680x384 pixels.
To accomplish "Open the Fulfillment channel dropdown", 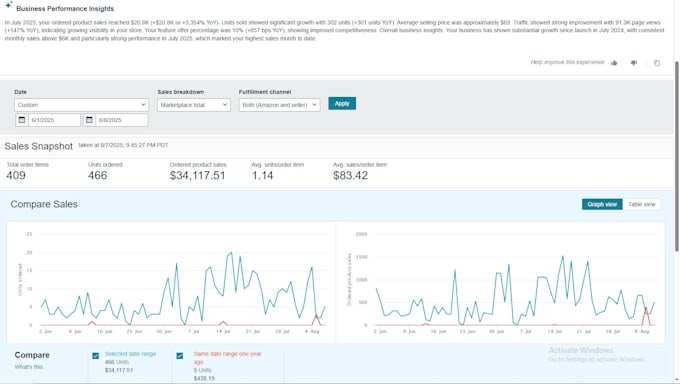I will tap(279, 105).
